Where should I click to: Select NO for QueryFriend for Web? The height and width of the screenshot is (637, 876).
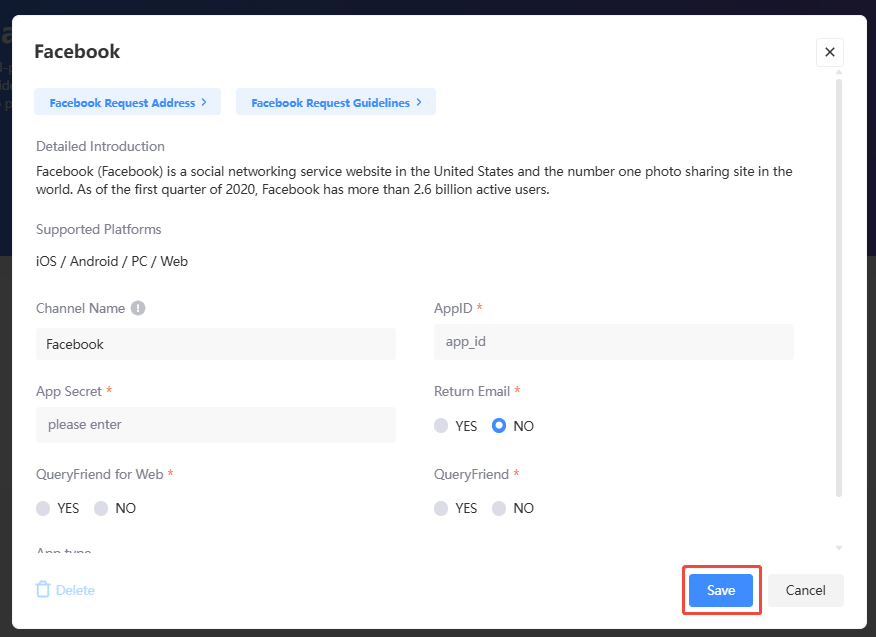[100, 508]
